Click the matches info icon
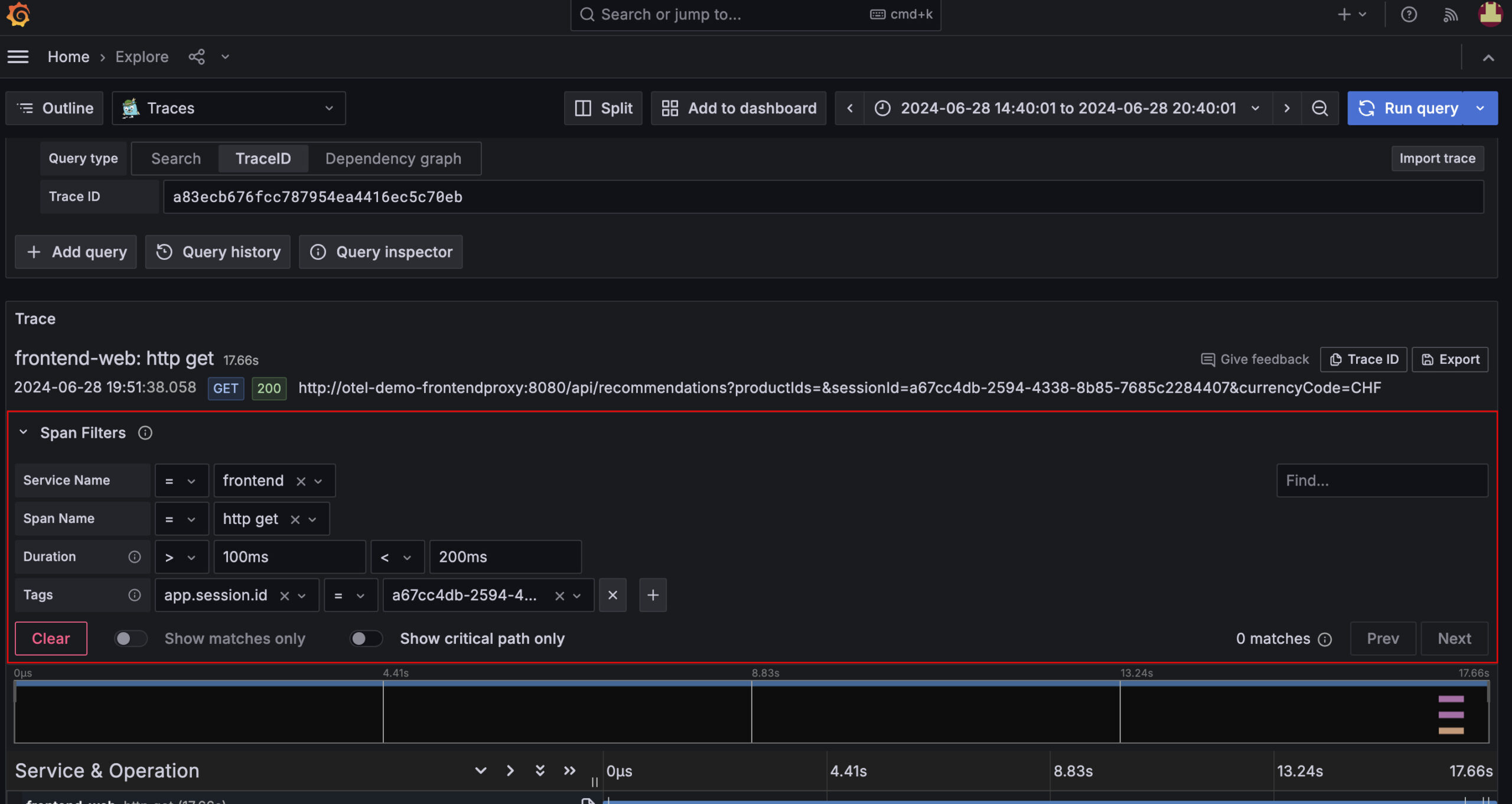 (x=1325, y=639)
